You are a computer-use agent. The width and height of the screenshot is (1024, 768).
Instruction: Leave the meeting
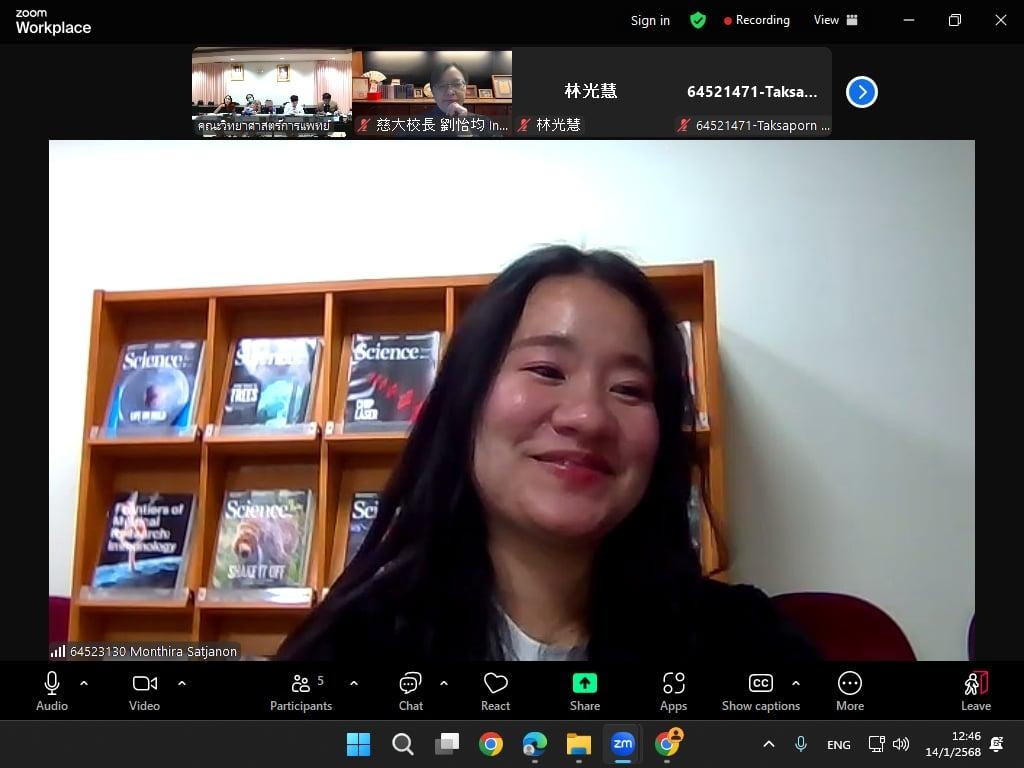975,691
